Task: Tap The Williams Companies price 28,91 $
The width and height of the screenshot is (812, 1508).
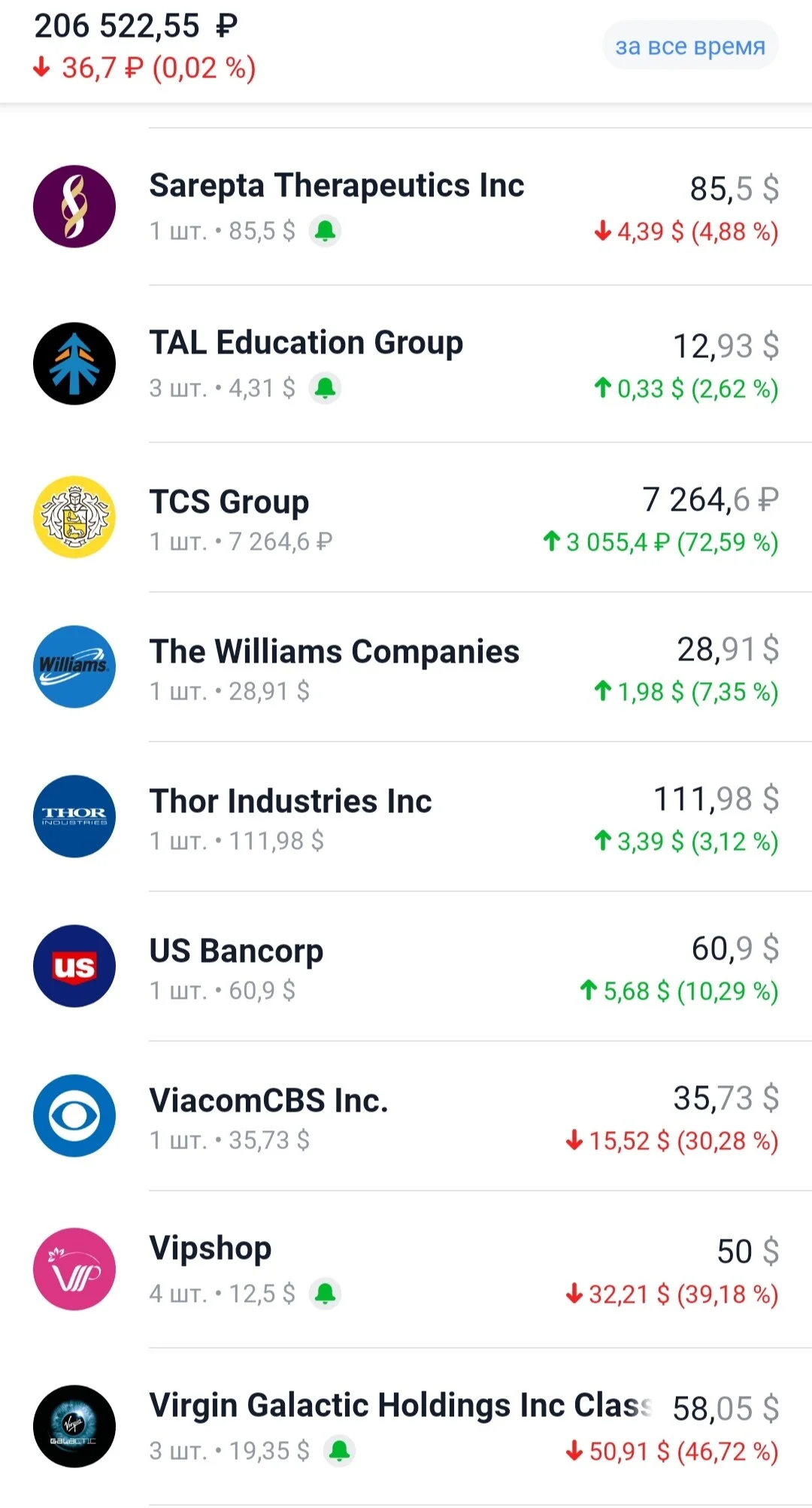Action: (728, 649)
